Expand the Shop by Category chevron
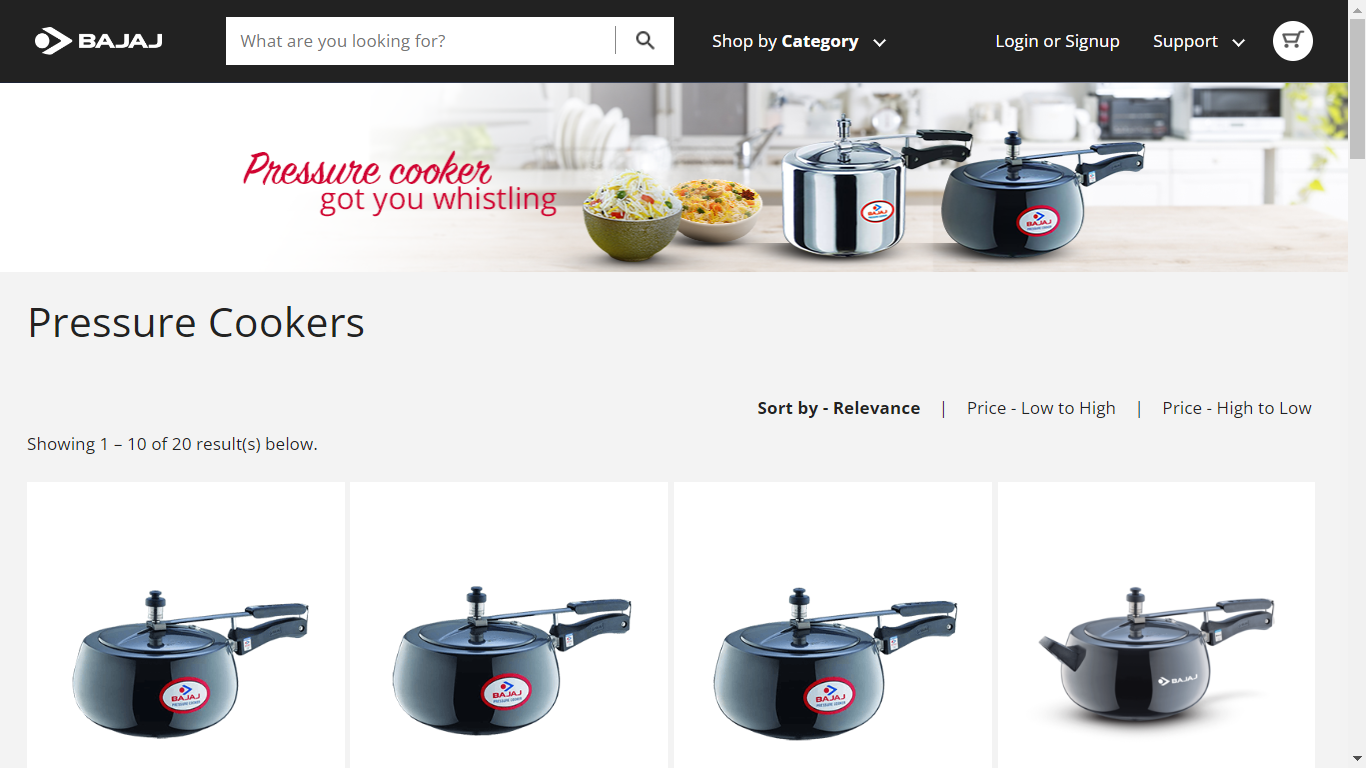The image size is (1366, 768). coord(879,42)
